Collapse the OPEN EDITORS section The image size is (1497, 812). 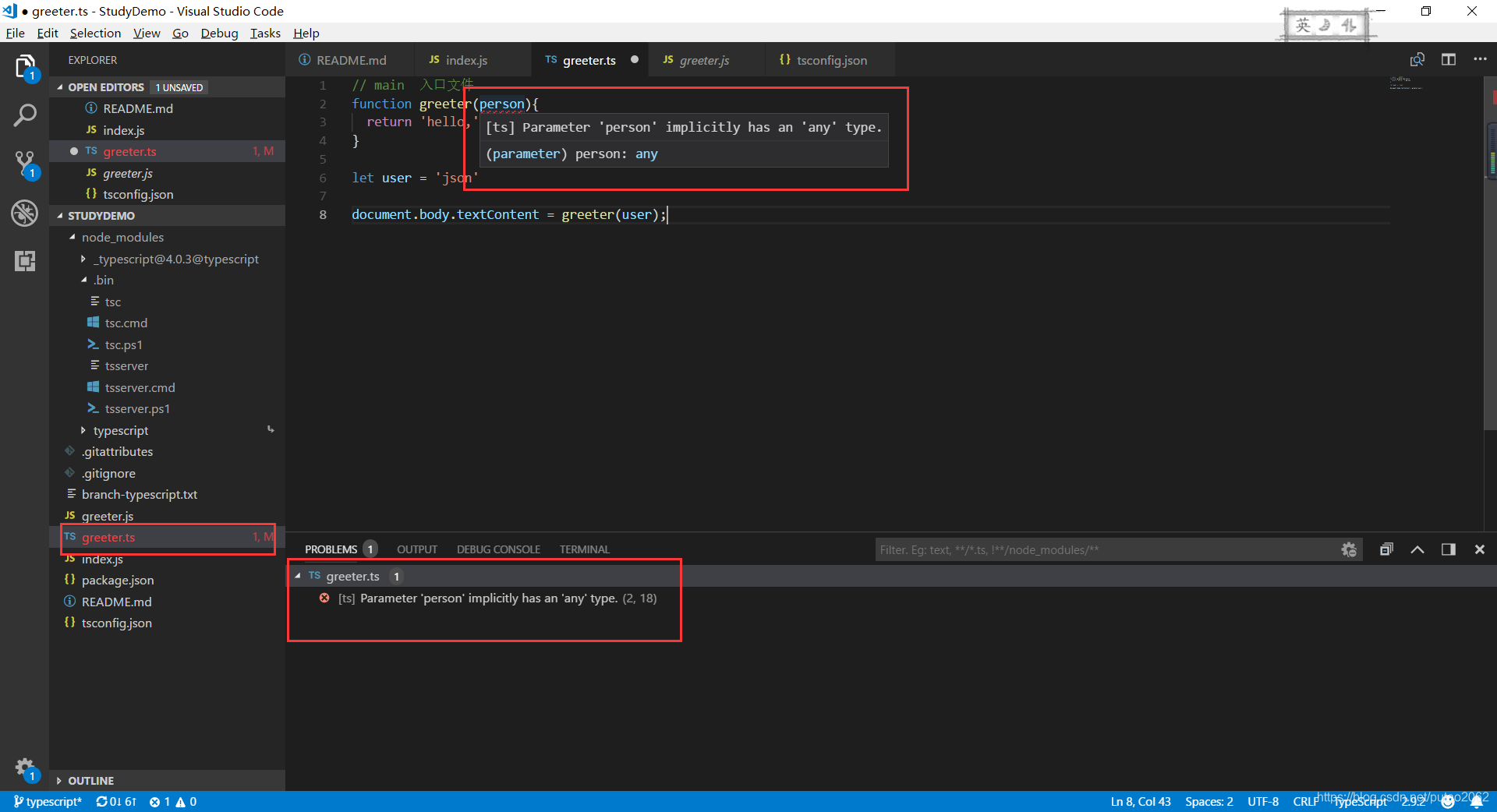[60, 87]
